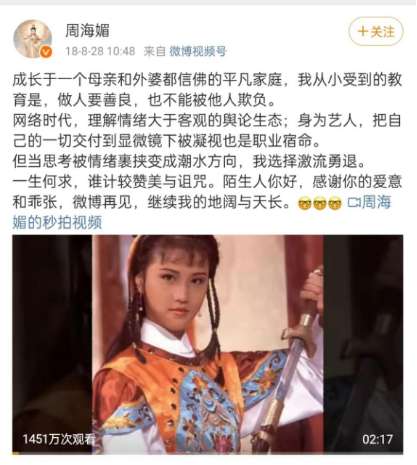The width and height of the screenshot is (417, 465).
Task: Click the video progress bar under the video
Action: [x=208, y=453]
